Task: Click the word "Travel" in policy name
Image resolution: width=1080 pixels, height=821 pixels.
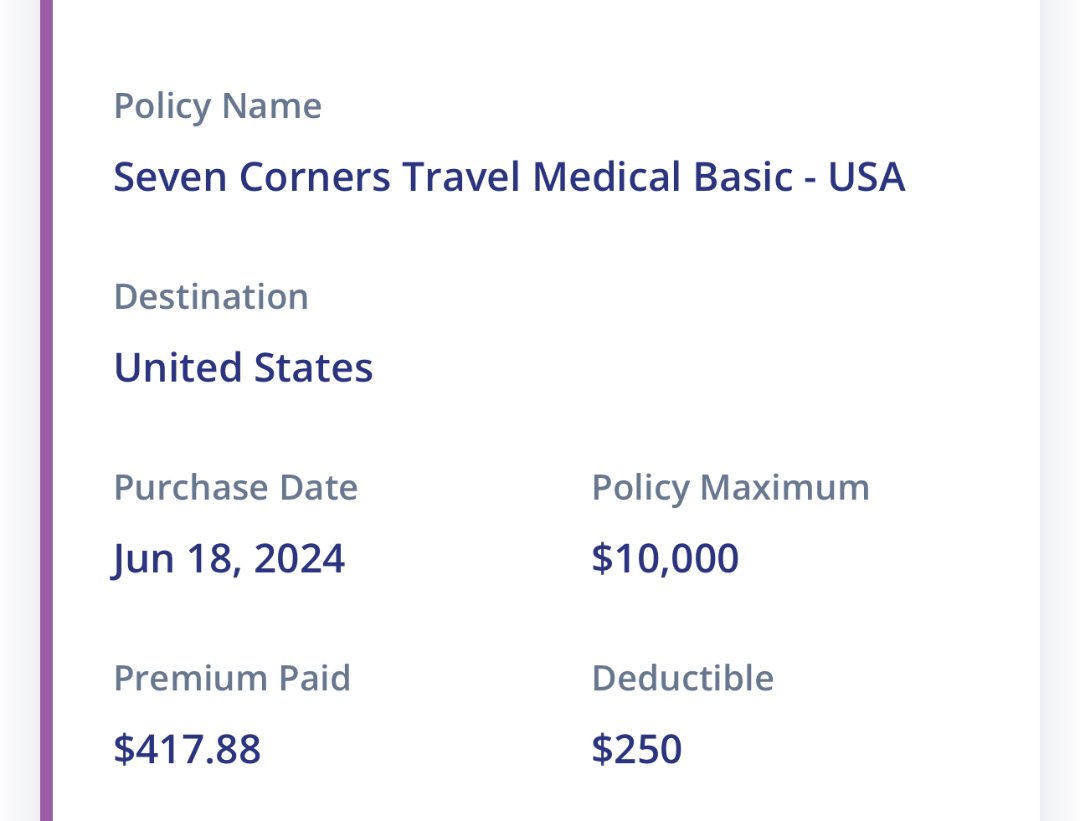Action: point(462,177)
